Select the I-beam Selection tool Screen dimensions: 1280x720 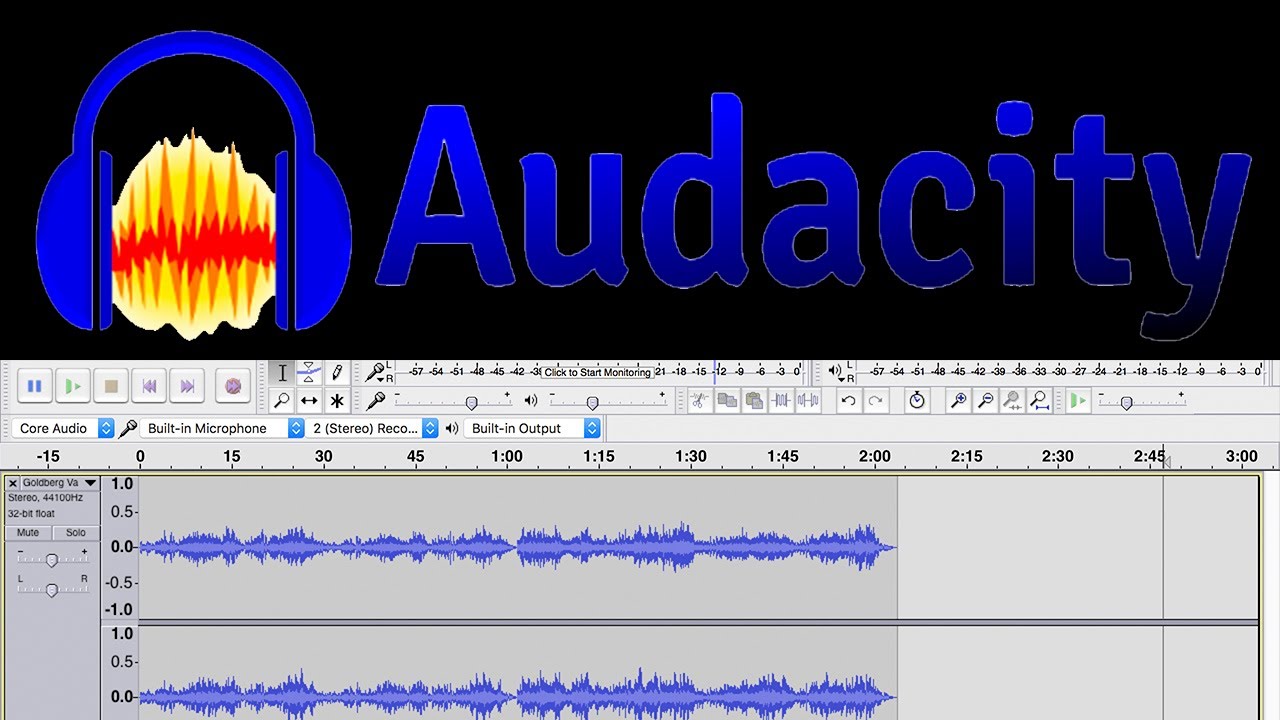[282, 373]
